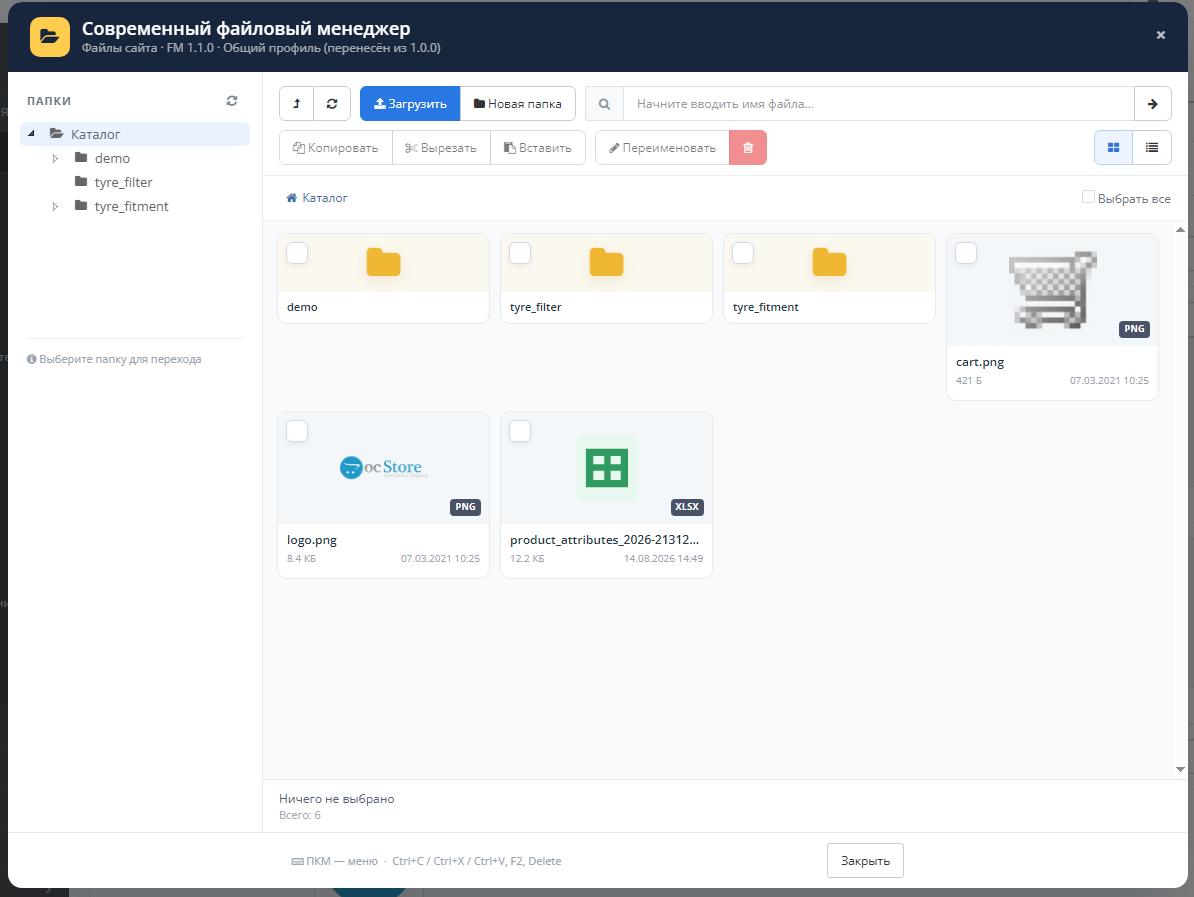Screen dimensions: 1194x897
Task: Click the Каталог breadcrumb link
Action: tap(325, 198)
